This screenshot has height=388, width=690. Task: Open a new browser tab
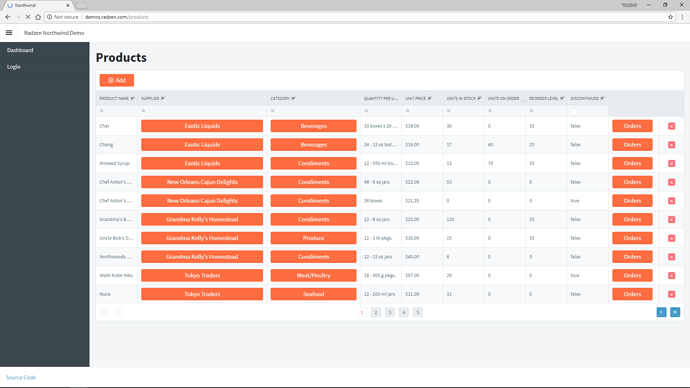click(x=81, y=6)
